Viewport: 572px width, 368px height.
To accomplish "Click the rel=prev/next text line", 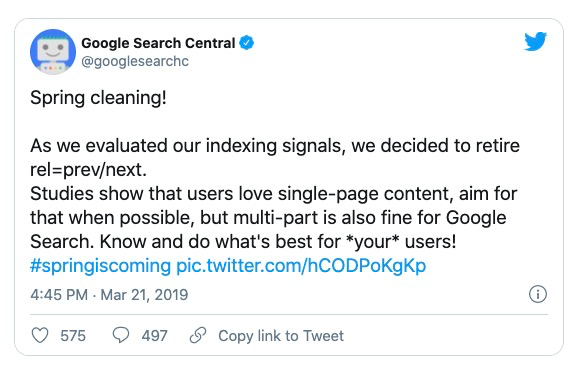I will coord(88,170).
